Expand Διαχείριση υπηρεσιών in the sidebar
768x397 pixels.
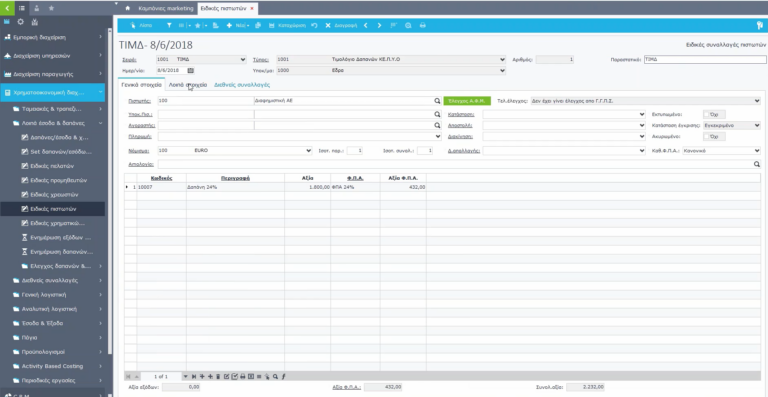click(52, 56)
